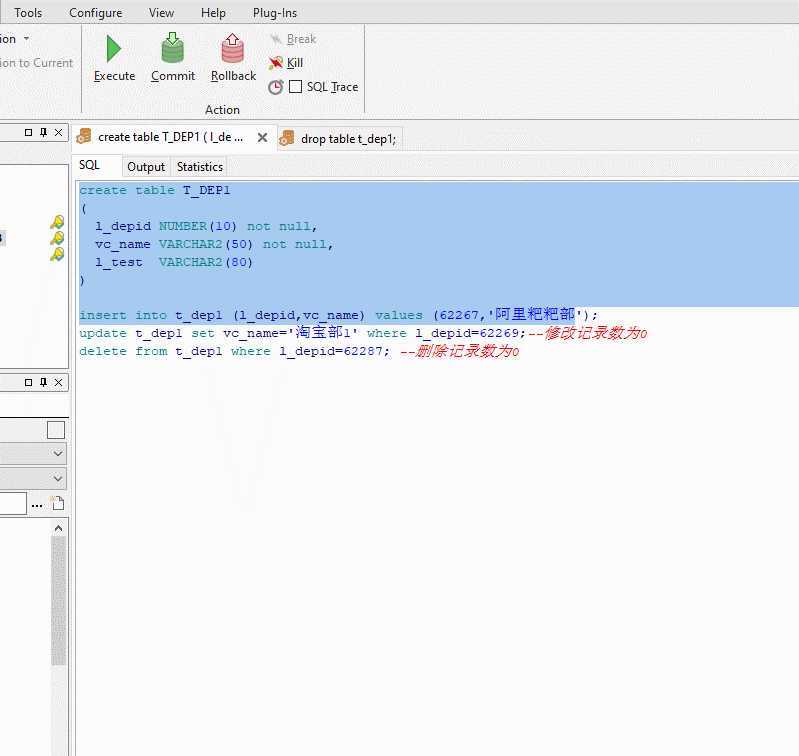Click the 'insert into t_dep1' statement line
Image resolution: width=799 pixels, height=756 pixels.
click(338, 315)
